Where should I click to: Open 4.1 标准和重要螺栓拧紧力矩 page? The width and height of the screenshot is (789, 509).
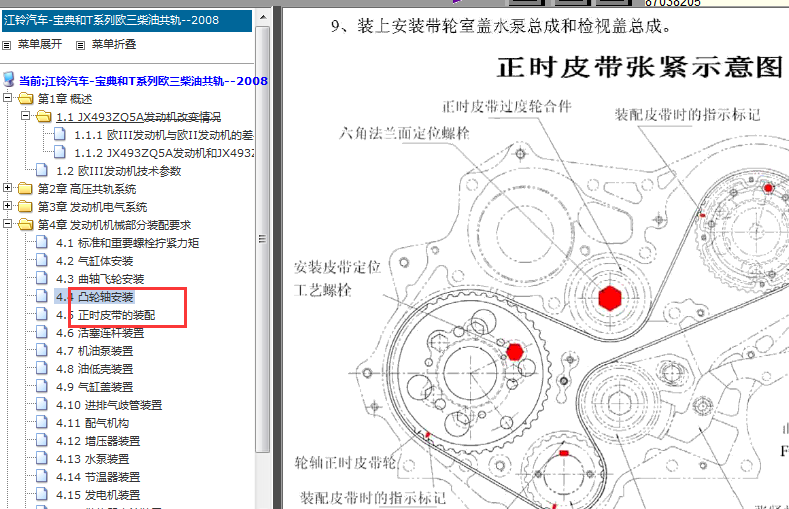pyautogui.click(x=127, y=243)
